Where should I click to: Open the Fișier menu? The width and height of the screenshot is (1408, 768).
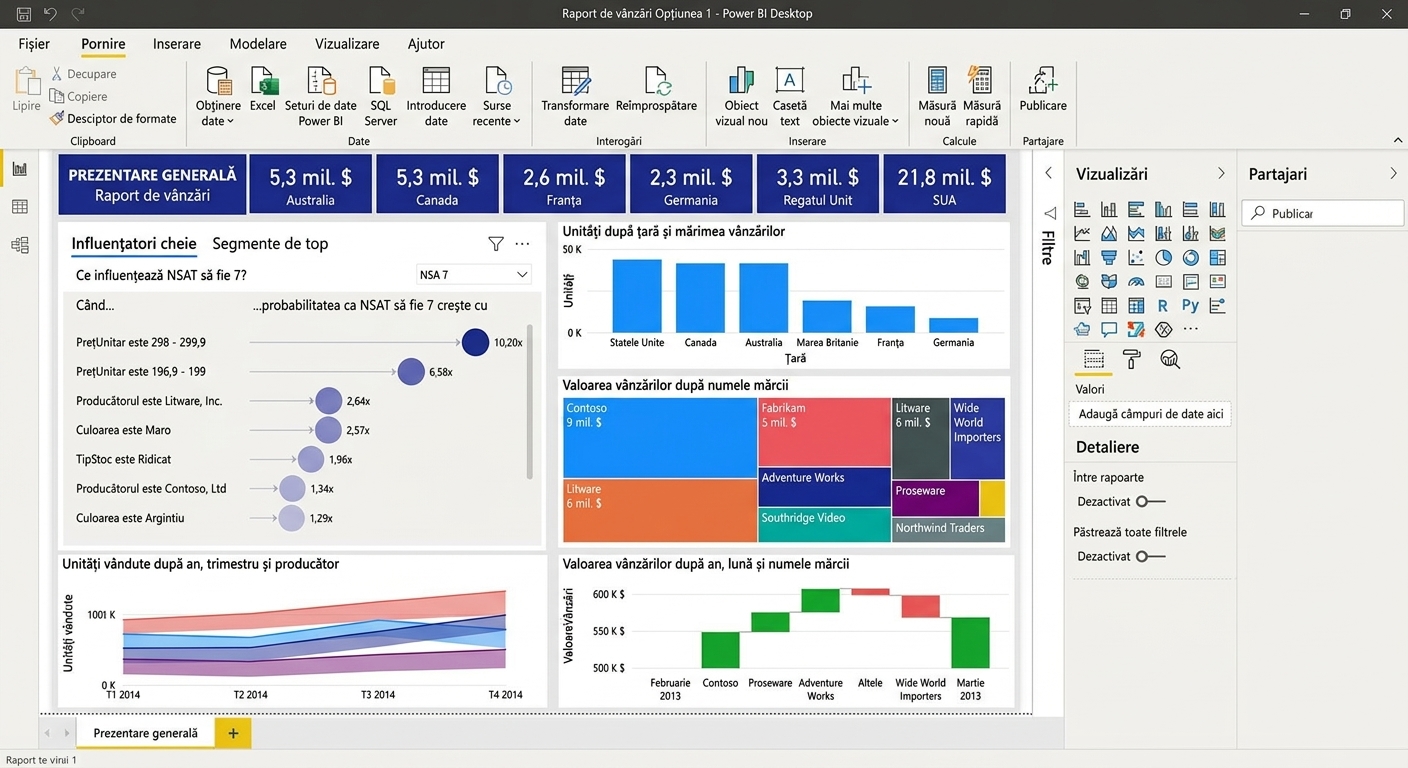pos(34,44)
